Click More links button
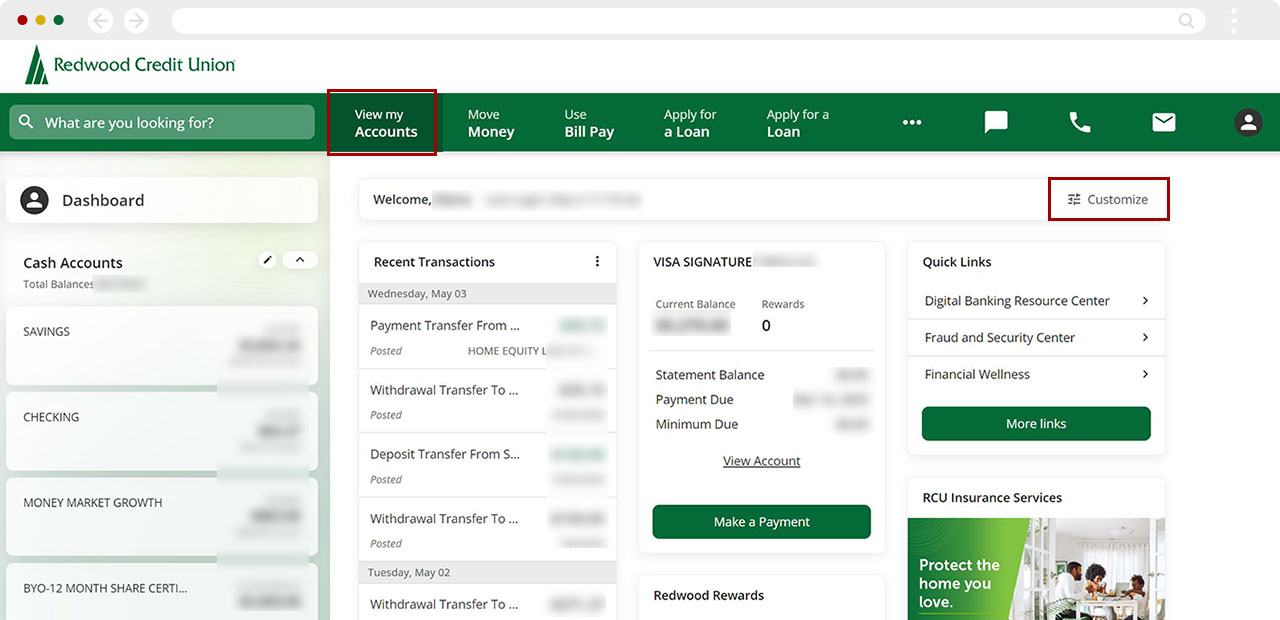1280x620 pixels. [x=1036, y=423]
